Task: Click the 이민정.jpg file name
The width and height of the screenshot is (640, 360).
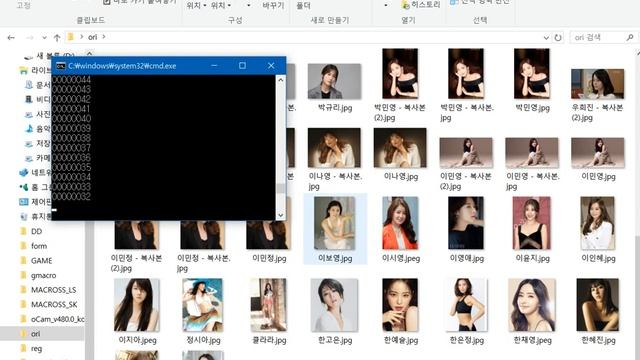Action: [269, 258]
